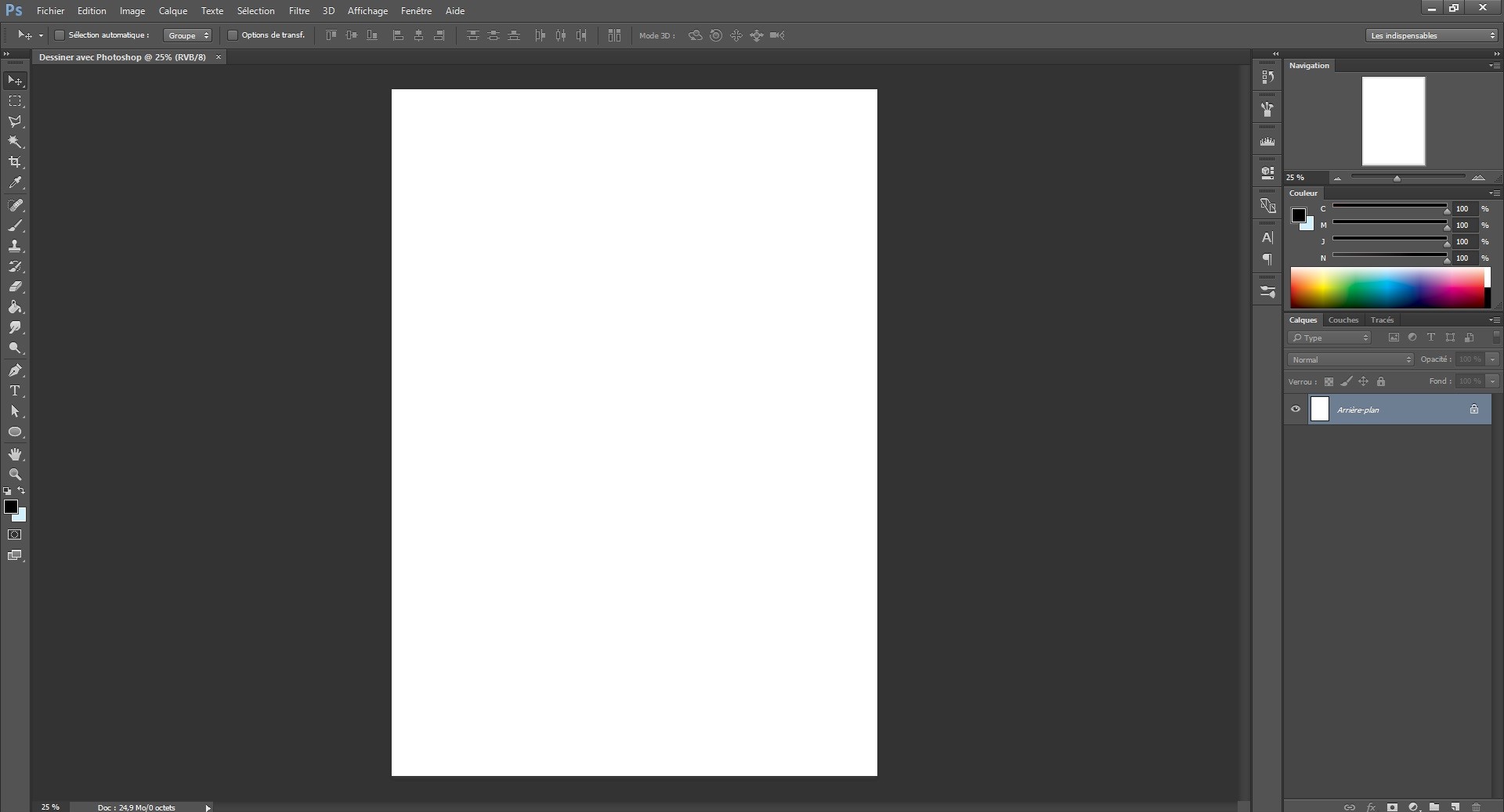Viewport: 1504px width, 812px height.
Task: Open the Normal blend mode dropdown
Action: 1350,359
